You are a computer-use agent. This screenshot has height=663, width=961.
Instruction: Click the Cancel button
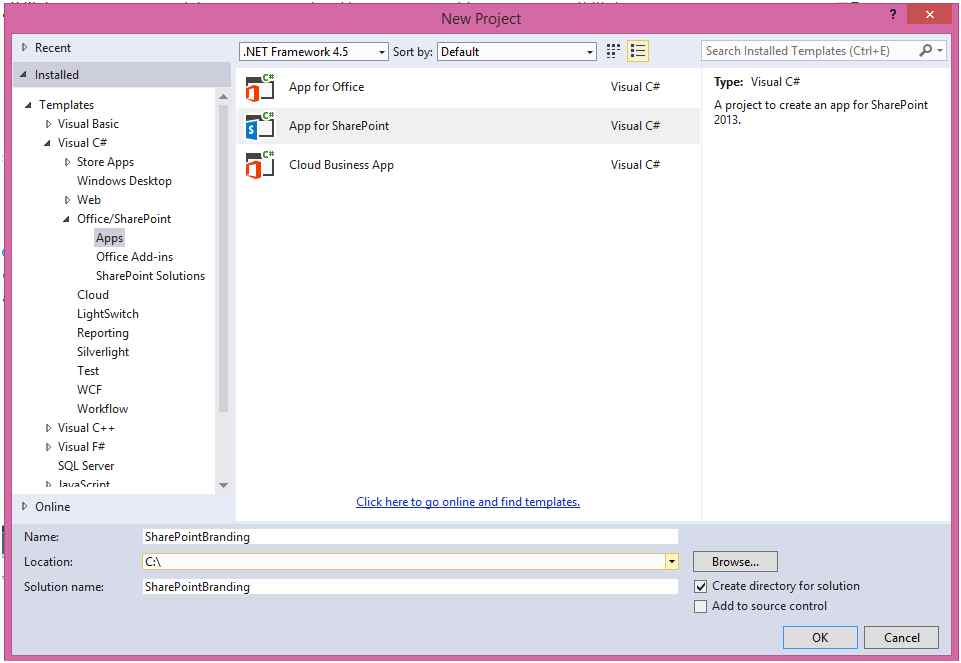click(901, 637)
